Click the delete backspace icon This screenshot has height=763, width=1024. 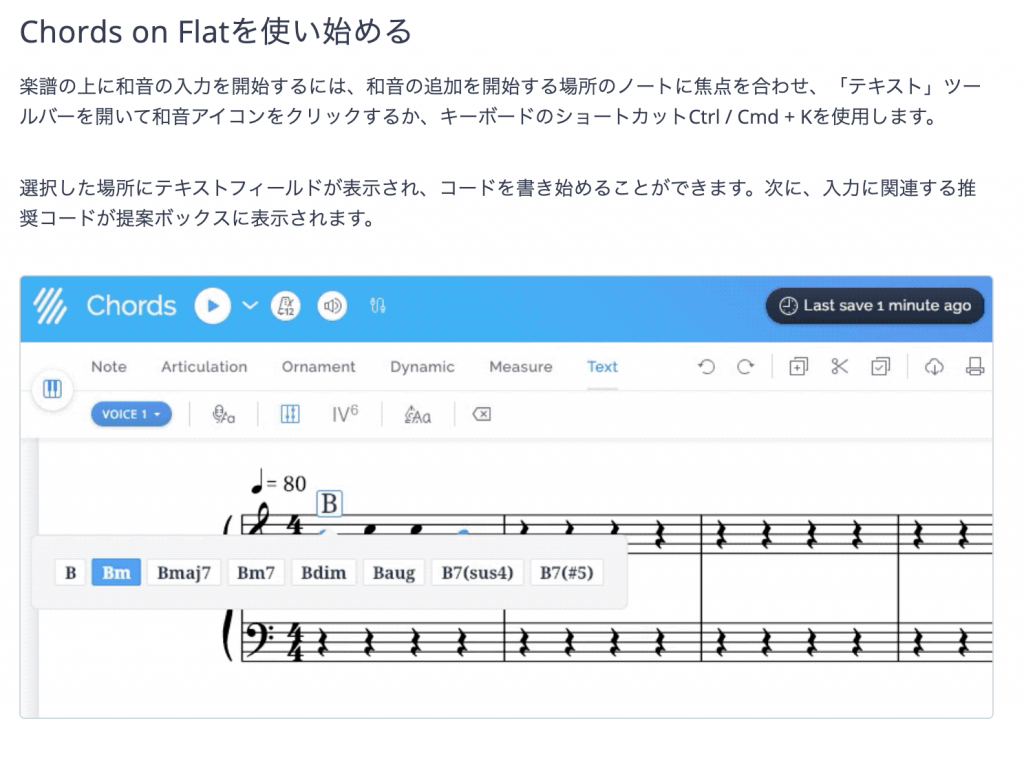coord(481,414)
